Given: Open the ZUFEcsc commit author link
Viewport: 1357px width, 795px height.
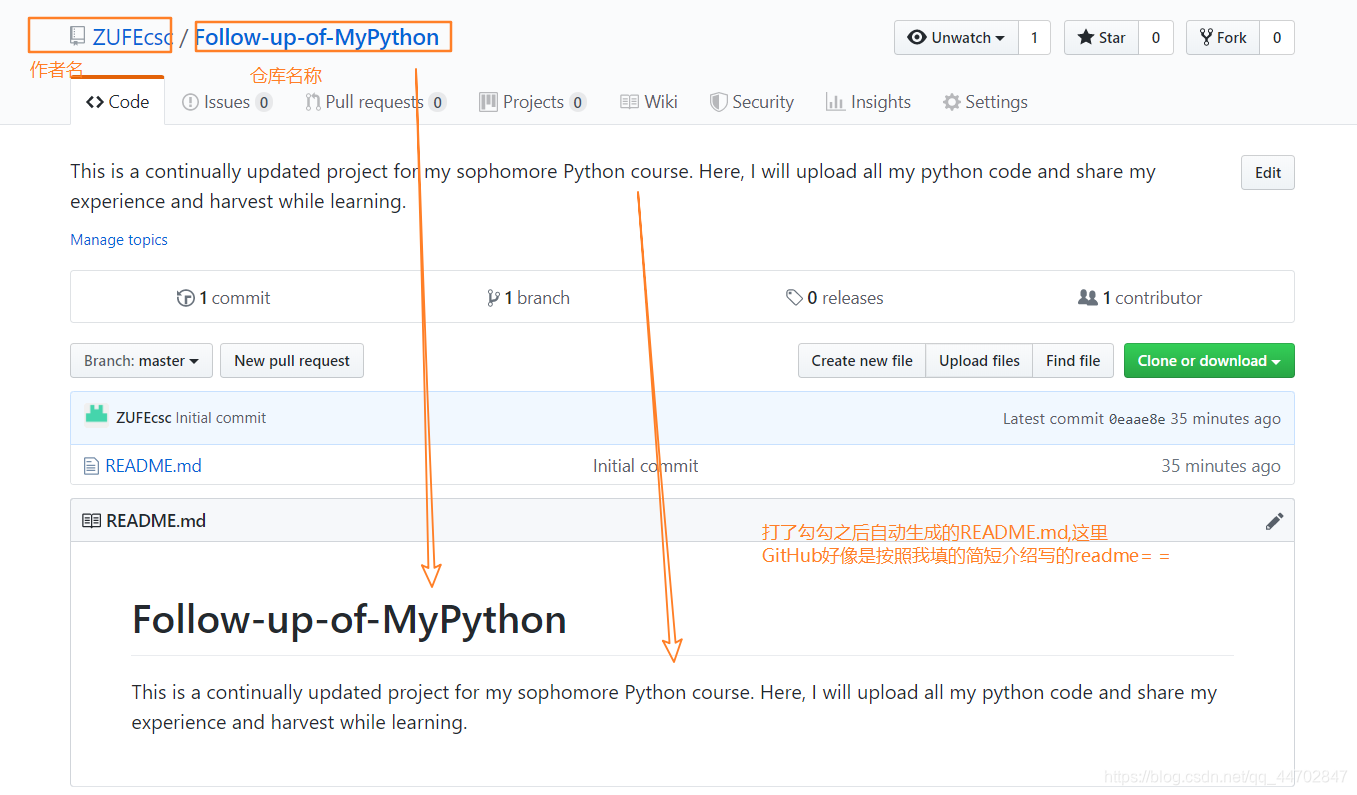Looking at the screenshot, I should click(144, 418).
